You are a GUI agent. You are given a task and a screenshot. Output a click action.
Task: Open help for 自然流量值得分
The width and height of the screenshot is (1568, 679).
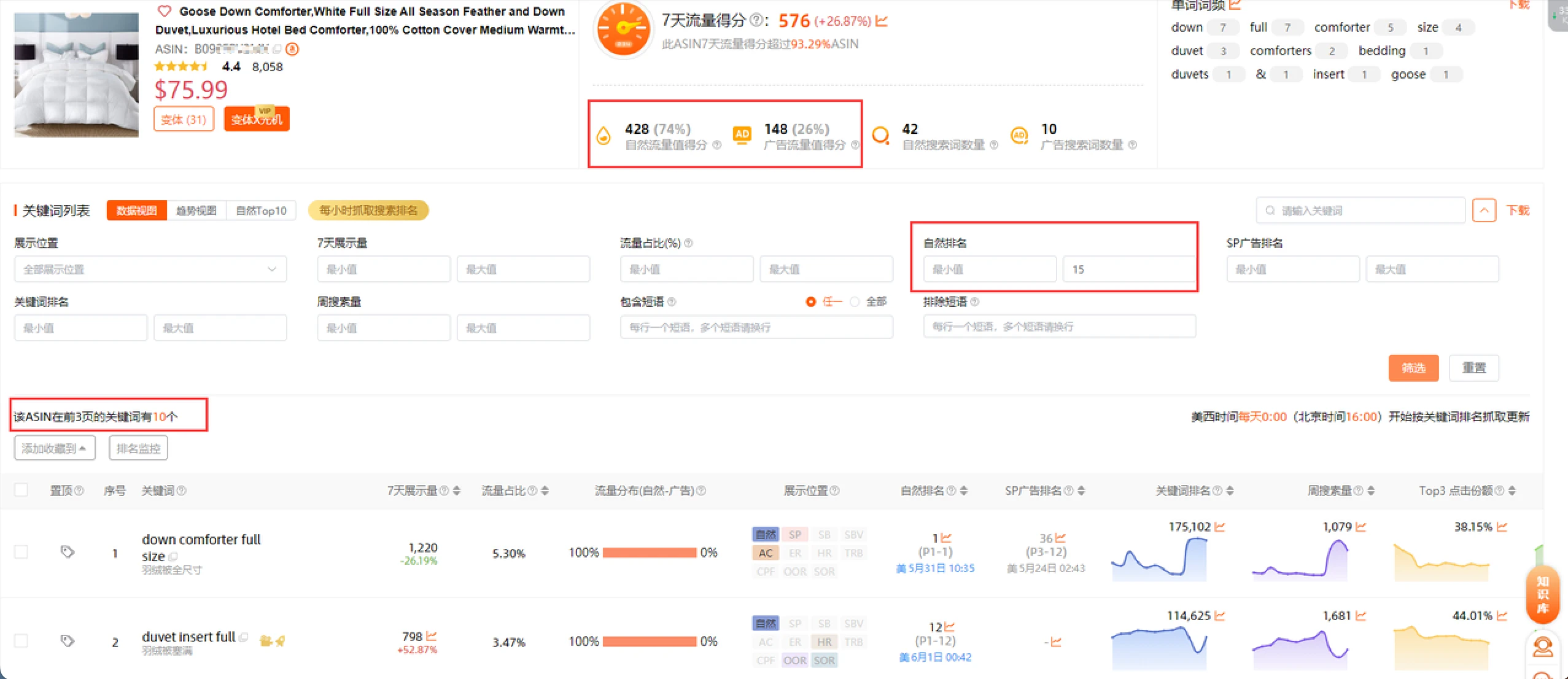716,145
